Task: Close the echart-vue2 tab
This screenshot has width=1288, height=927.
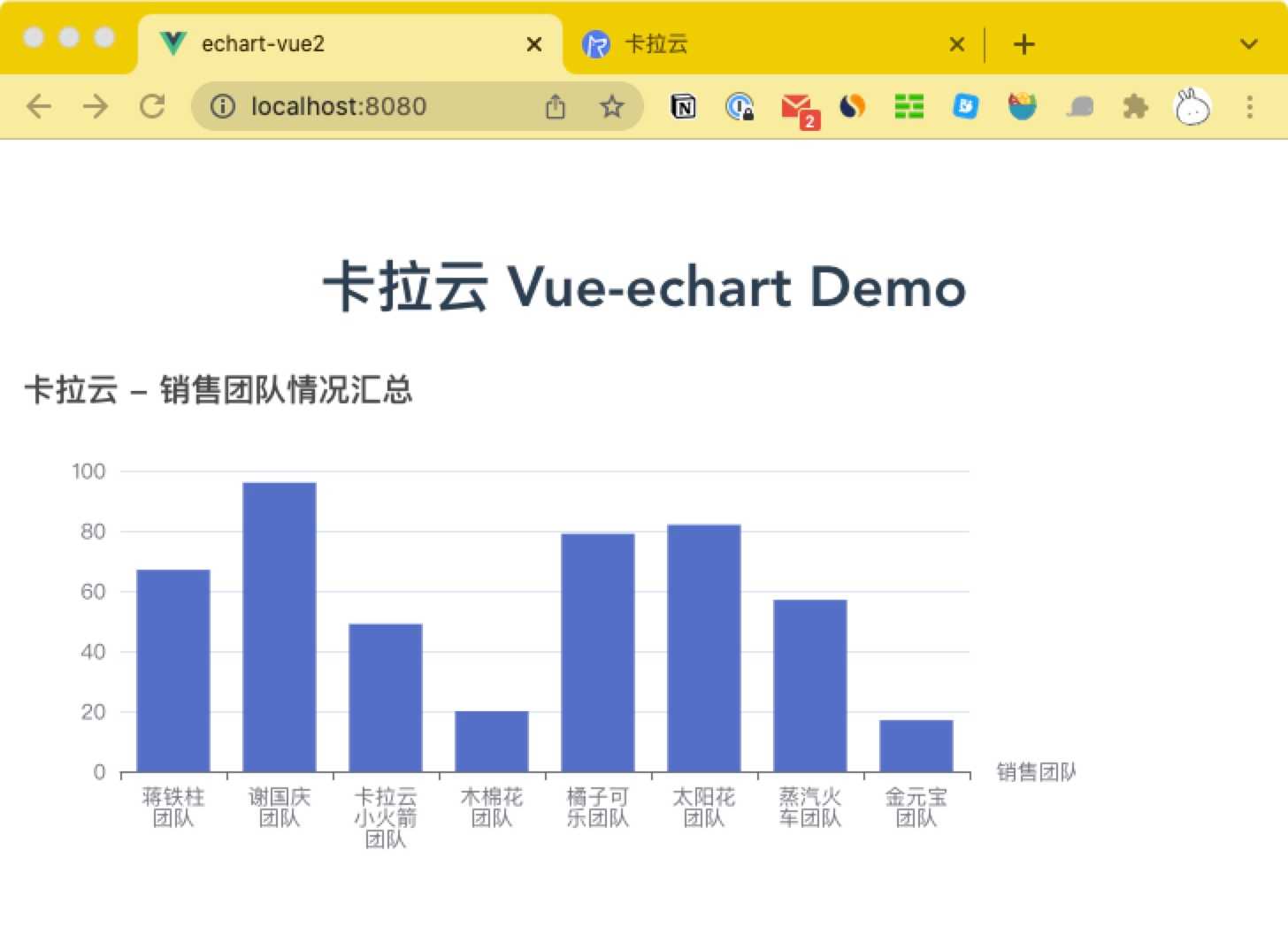Action: click(x=533, y=44)
